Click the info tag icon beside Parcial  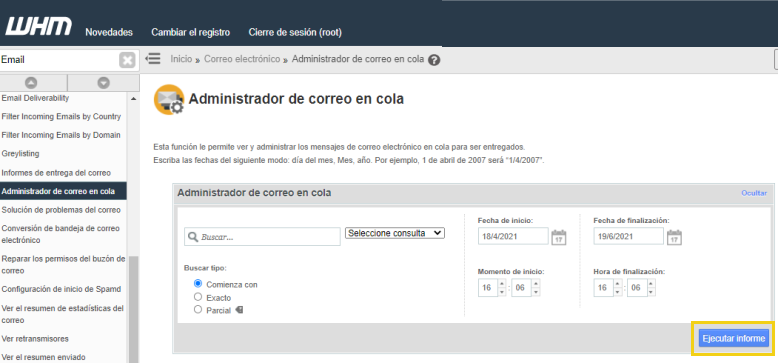(x=239, y=310)
